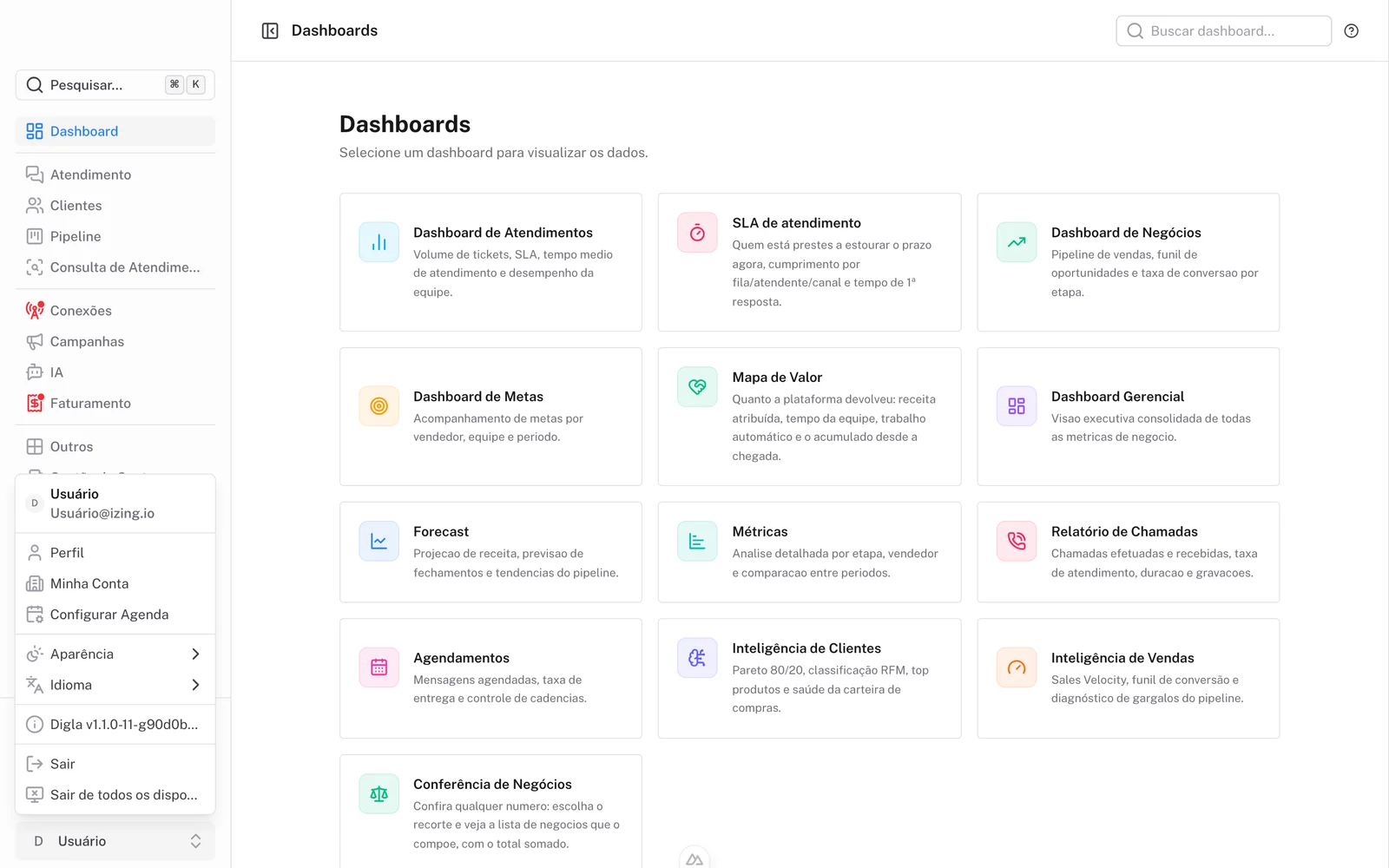The height and width of the screenshot is (868, 1389).
Task: Click the heart handshake icon of Mapa de Valor
Action: click(697, 387)
